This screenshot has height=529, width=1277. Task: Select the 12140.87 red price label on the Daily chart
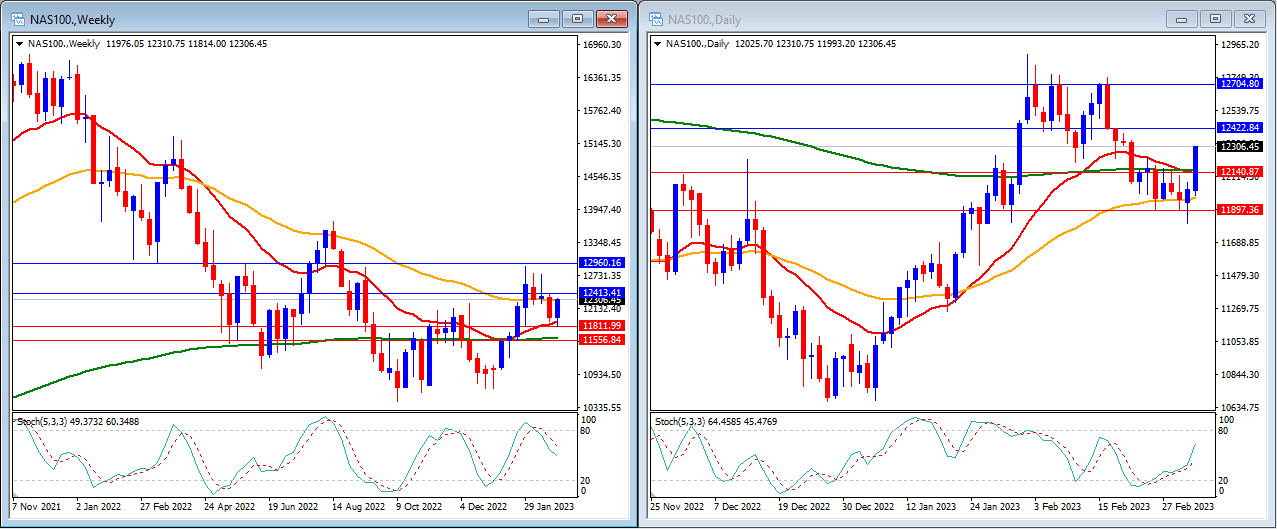[1240, 172]
